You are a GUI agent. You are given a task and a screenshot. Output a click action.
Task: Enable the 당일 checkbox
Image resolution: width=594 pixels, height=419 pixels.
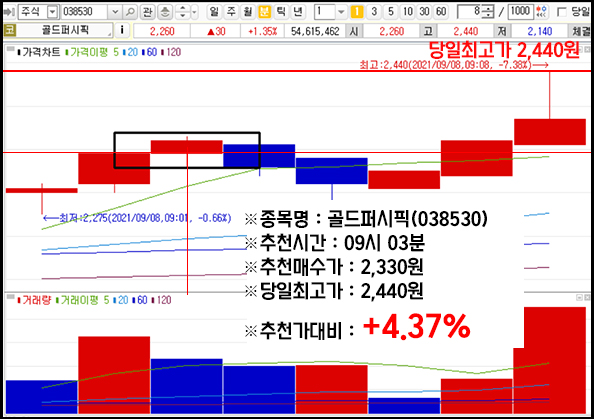point(563,12)
